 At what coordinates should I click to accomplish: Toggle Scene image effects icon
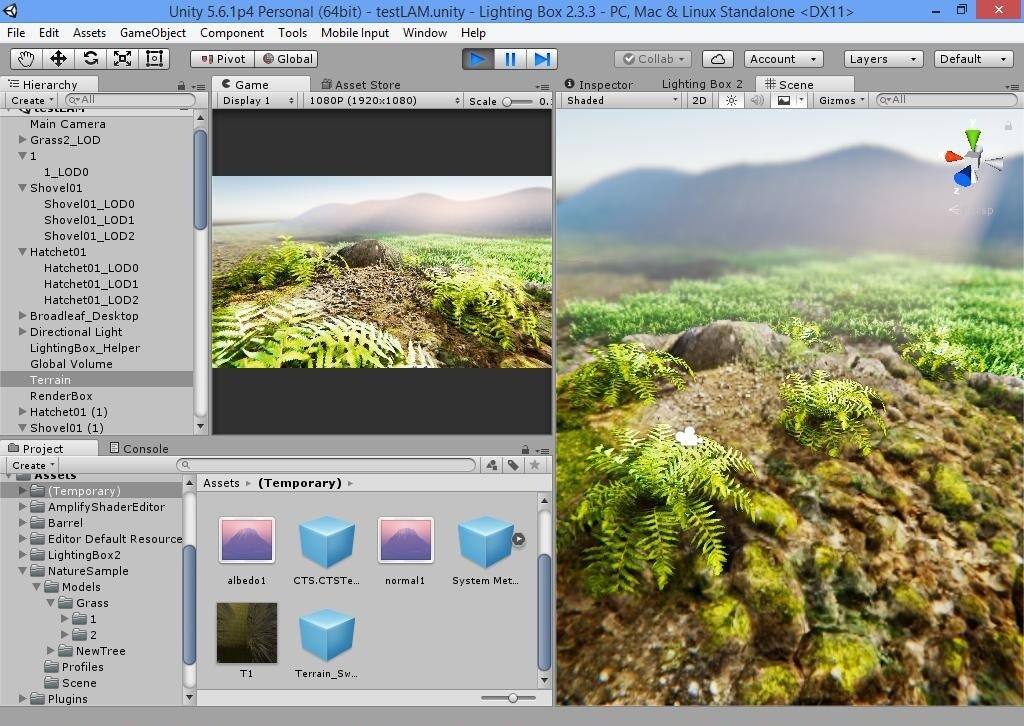pos(784,100)
